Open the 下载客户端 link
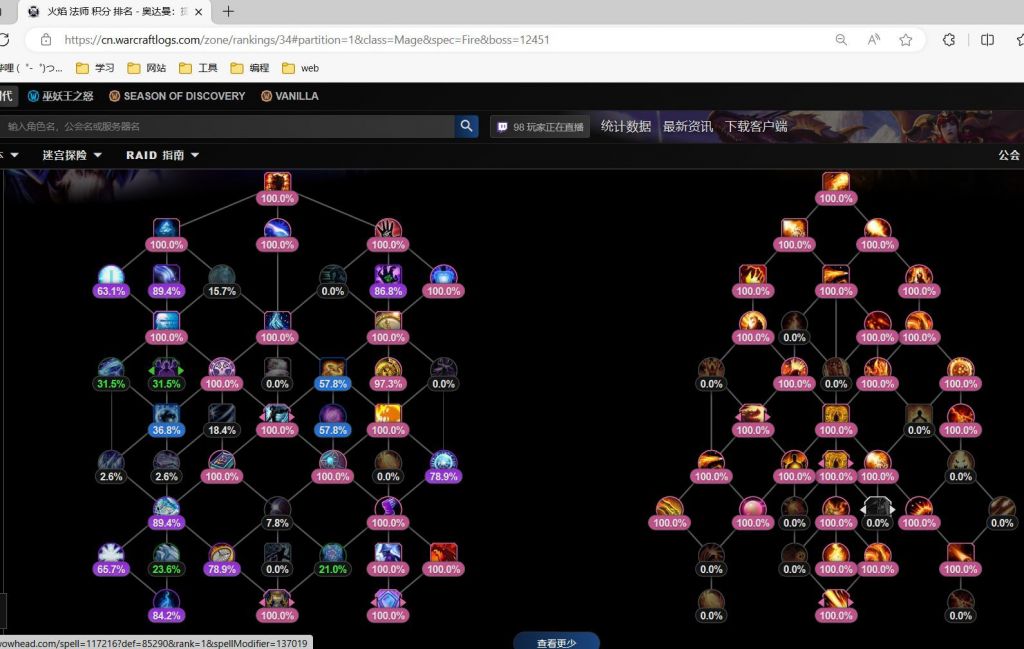Screen dimensions: 1024x649 pyautogui.click(x=756, y=126)
